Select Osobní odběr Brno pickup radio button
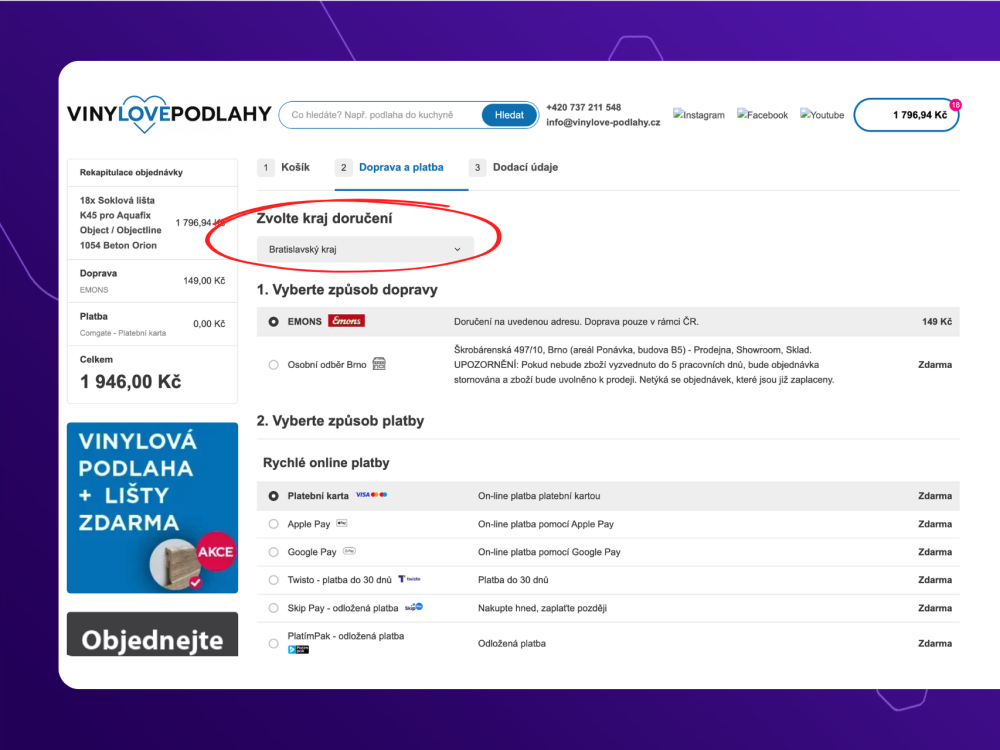1000x750 pixels. coord(274,365)
